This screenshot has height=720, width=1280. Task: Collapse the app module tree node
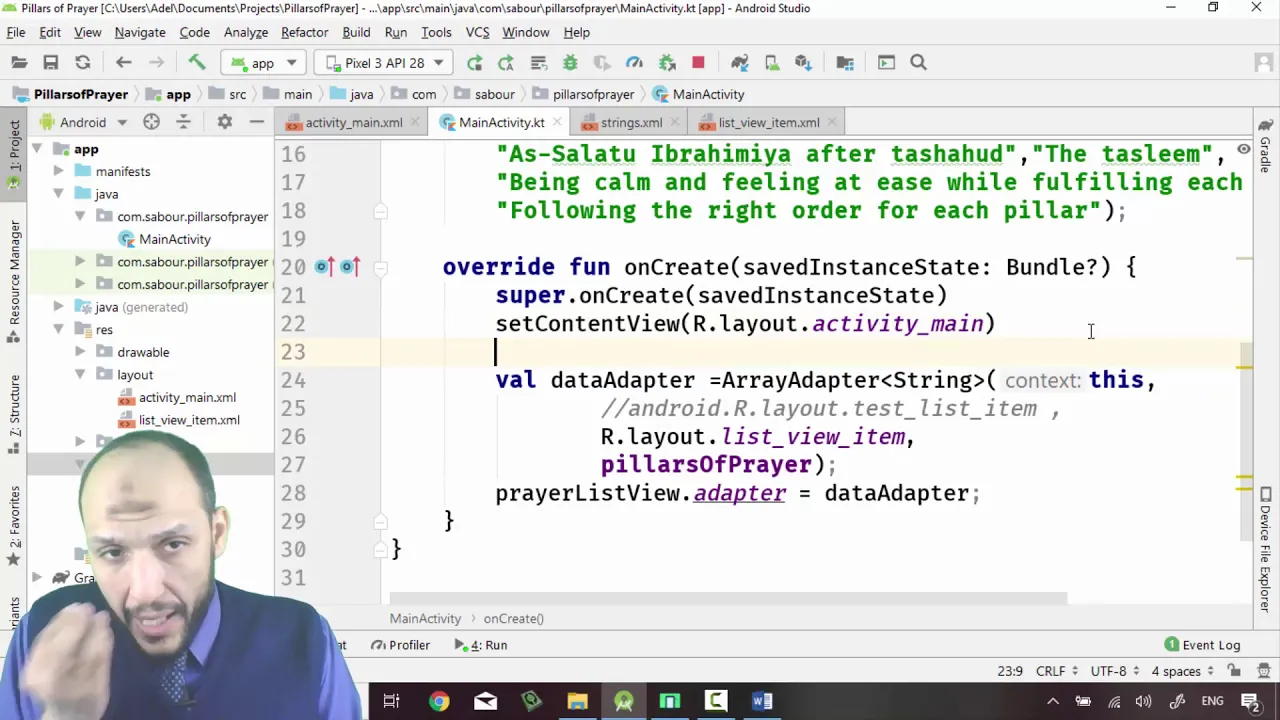pos(36,149)
